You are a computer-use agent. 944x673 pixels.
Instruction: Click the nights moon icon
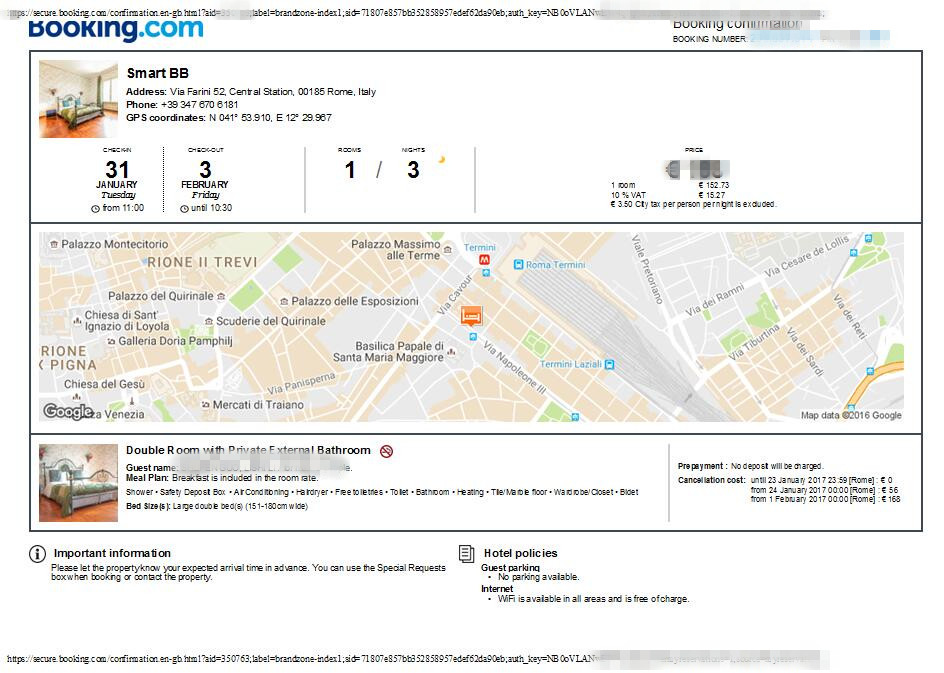pos(441,160)
